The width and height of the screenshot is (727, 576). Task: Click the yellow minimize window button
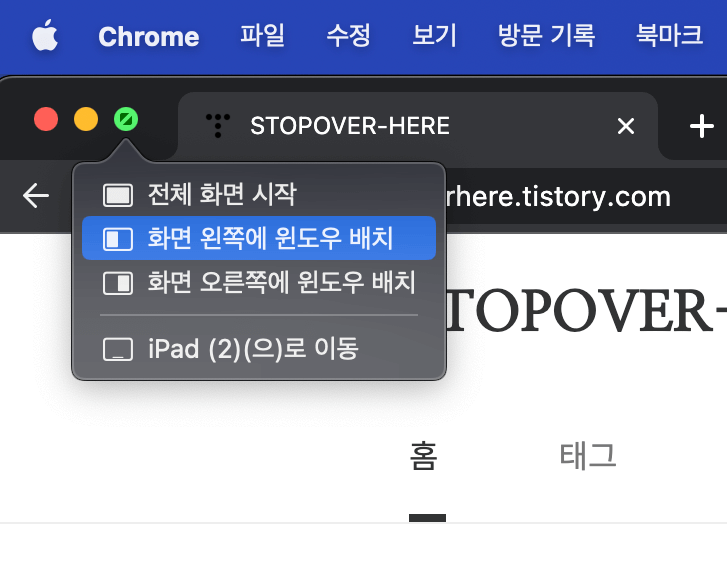coord(86,119)
